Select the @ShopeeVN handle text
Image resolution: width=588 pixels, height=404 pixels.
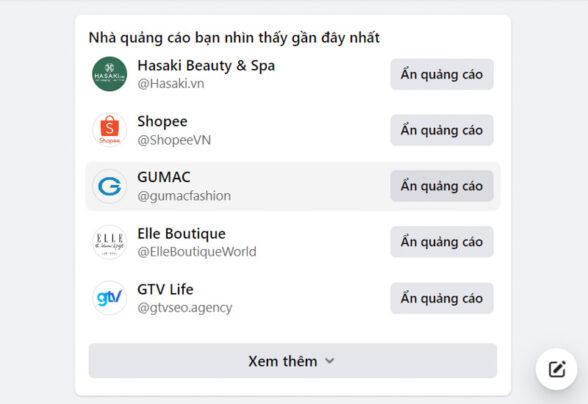(174, 140)
